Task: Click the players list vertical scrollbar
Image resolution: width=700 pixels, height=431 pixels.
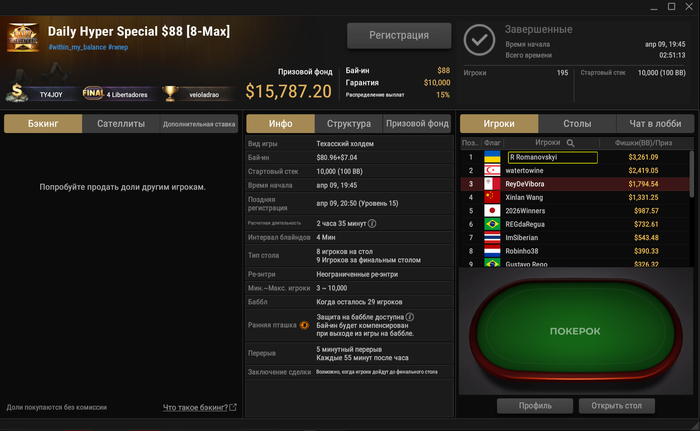Action: (692, 174)
